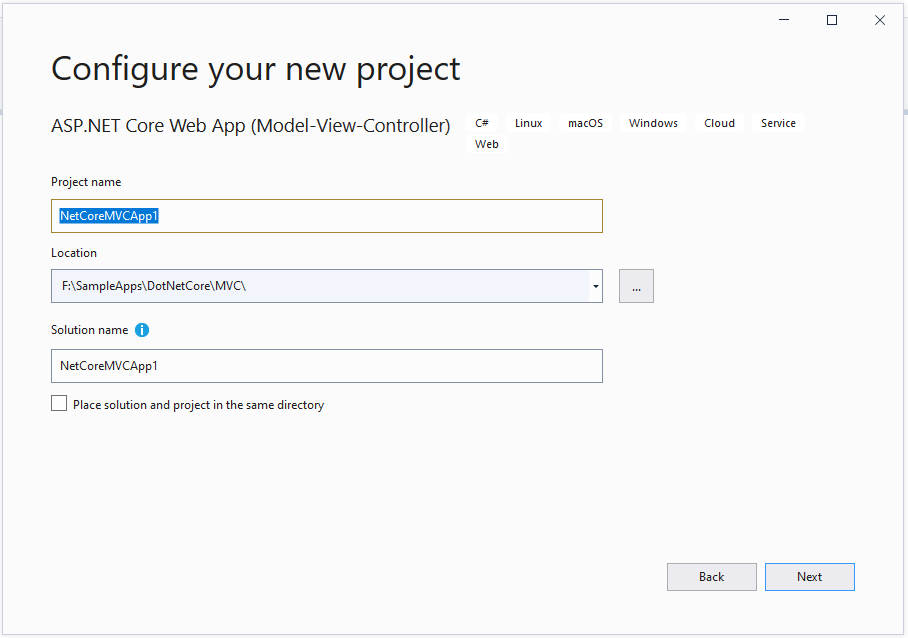Select the Linux tag
Viewport: 908px width, 638px height.
click(x=529, y=123)
